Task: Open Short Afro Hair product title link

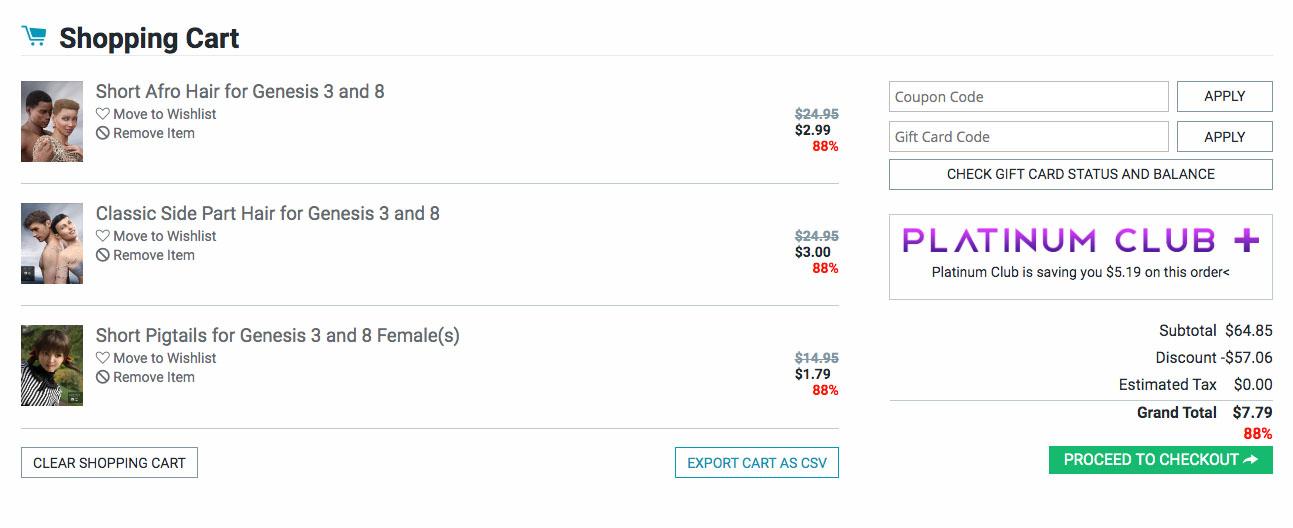Action: (x=240, y=91)
